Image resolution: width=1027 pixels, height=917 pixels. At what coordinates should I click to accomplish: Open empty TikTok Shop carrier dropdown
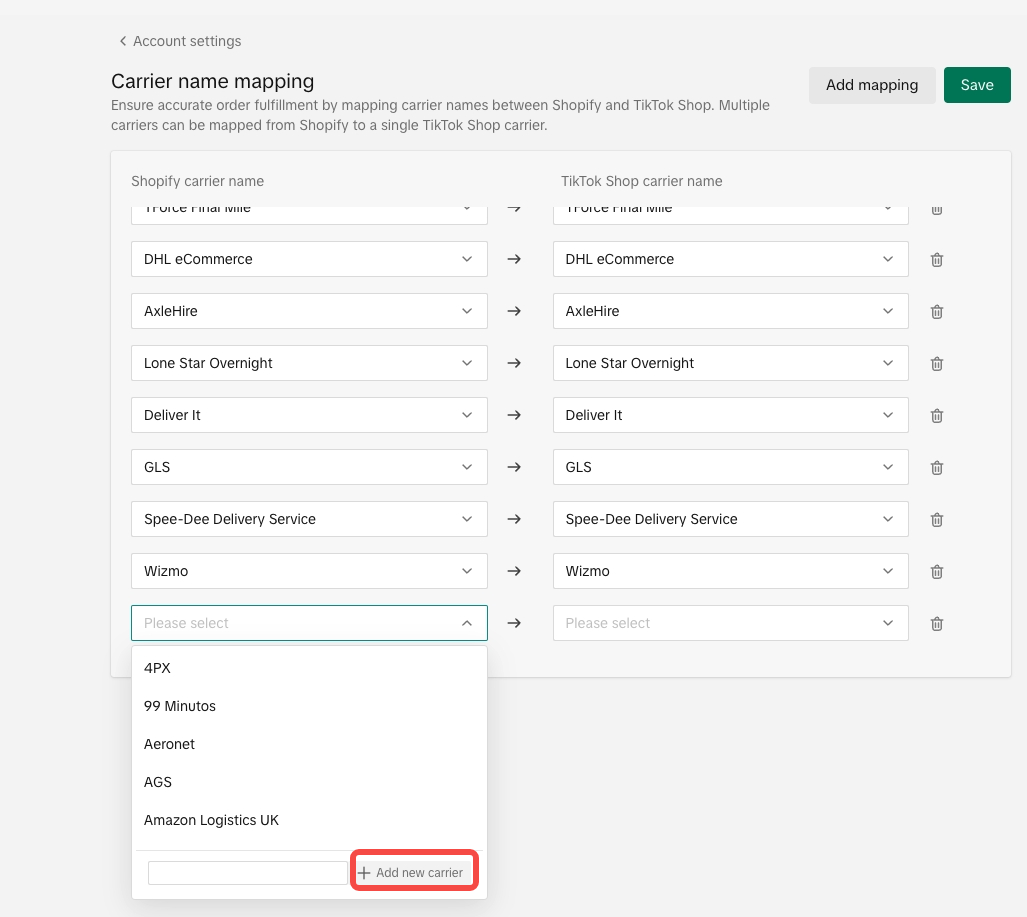pos(730,623)
